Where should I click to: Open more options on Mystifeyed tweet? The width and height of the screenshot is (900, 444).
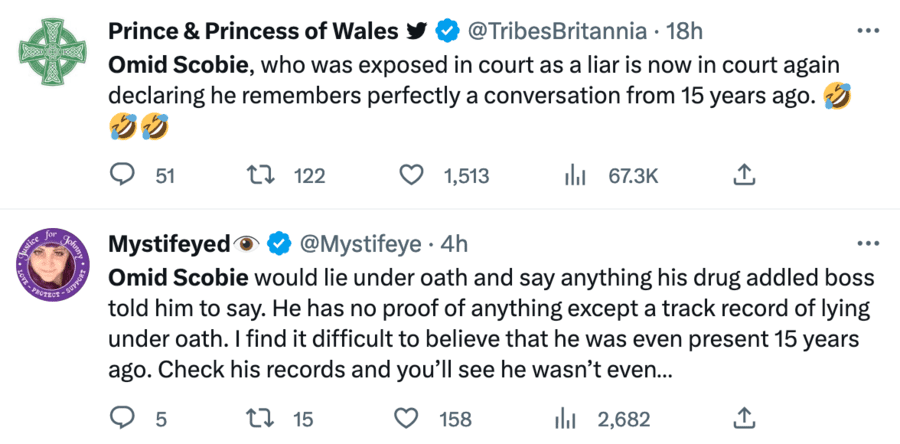(868, 243)
